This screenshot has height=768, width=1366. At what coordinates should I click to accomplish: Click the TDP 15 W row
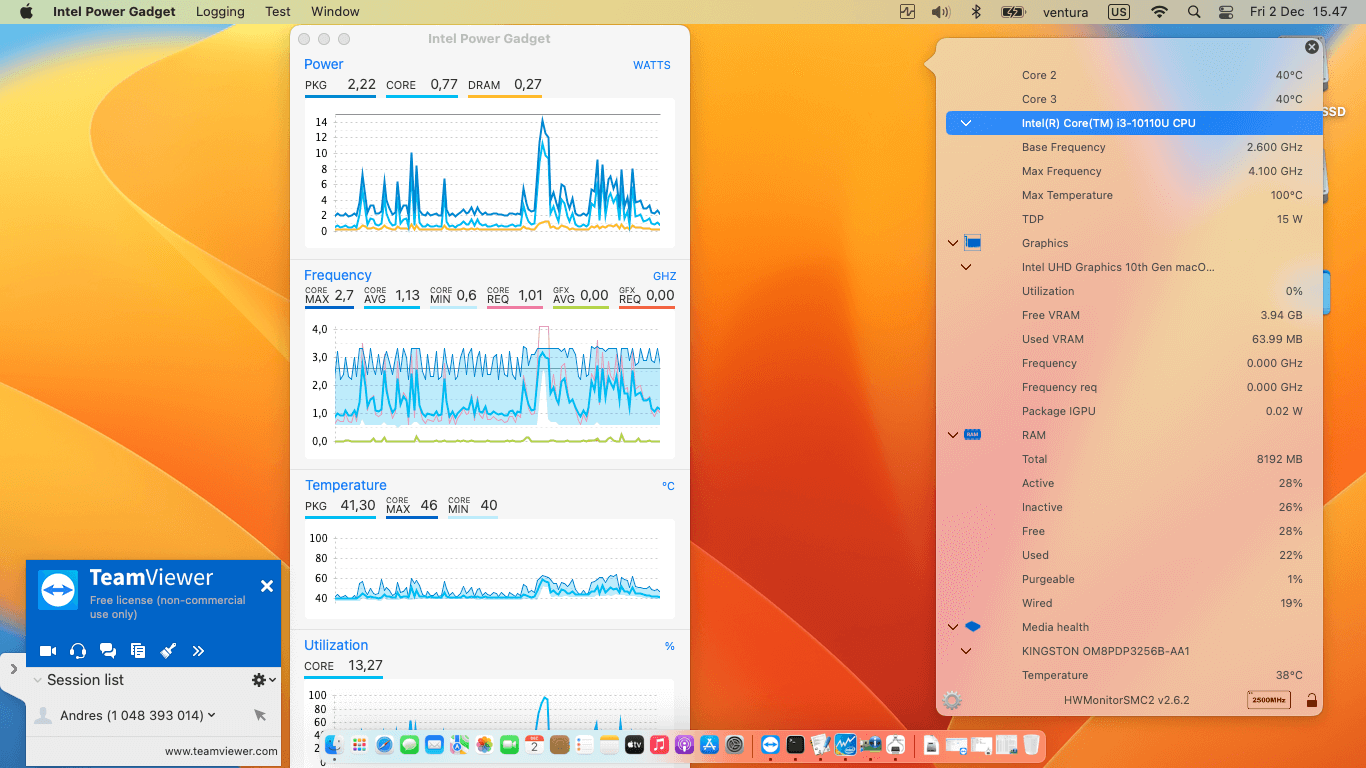pos(1134,219)
